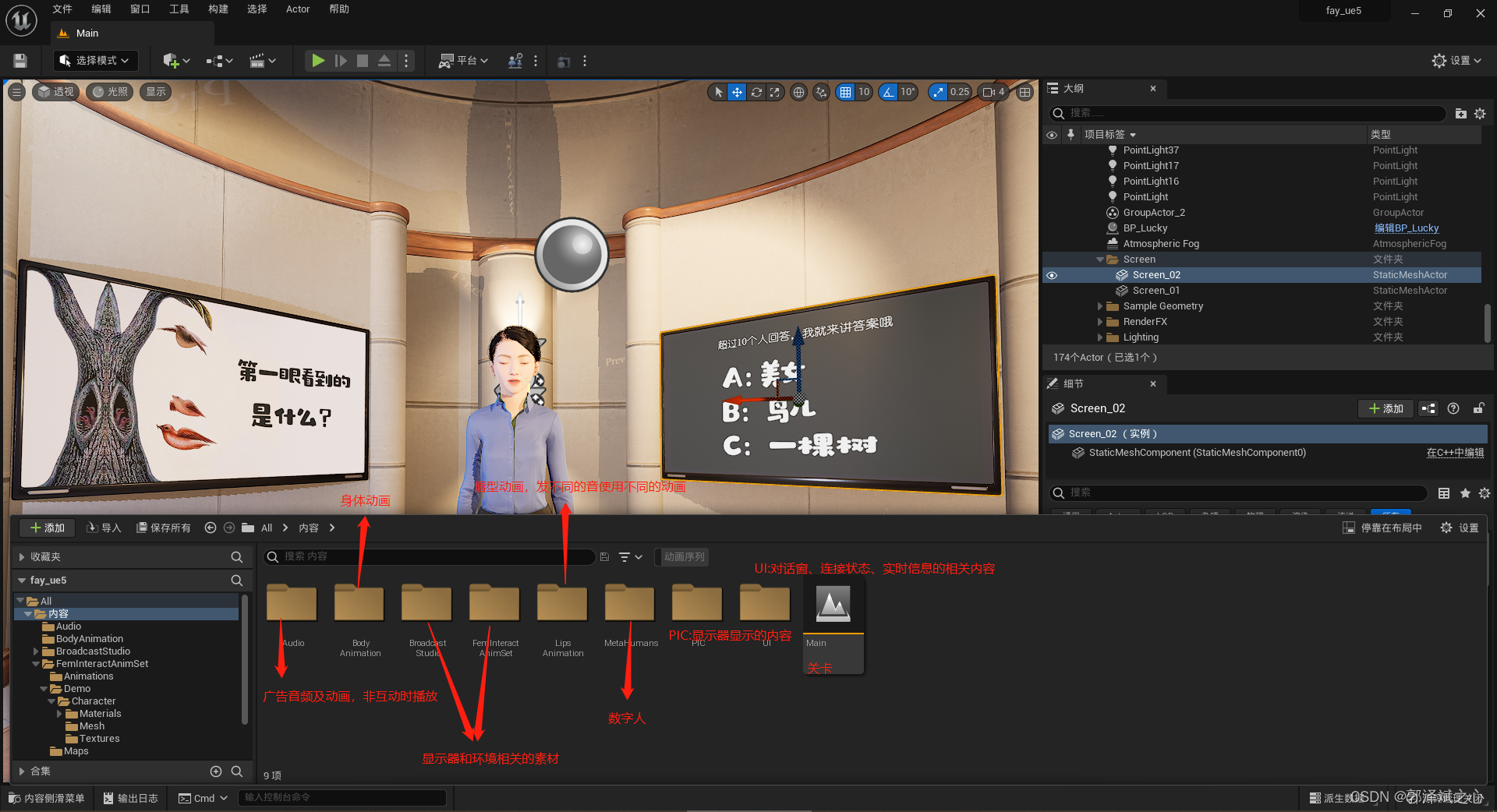Viewport: 1497px width, 812px height.
Task: Activate the translate (move) gizmo tool
Action: pyautogui.click(x=737, y=92)
